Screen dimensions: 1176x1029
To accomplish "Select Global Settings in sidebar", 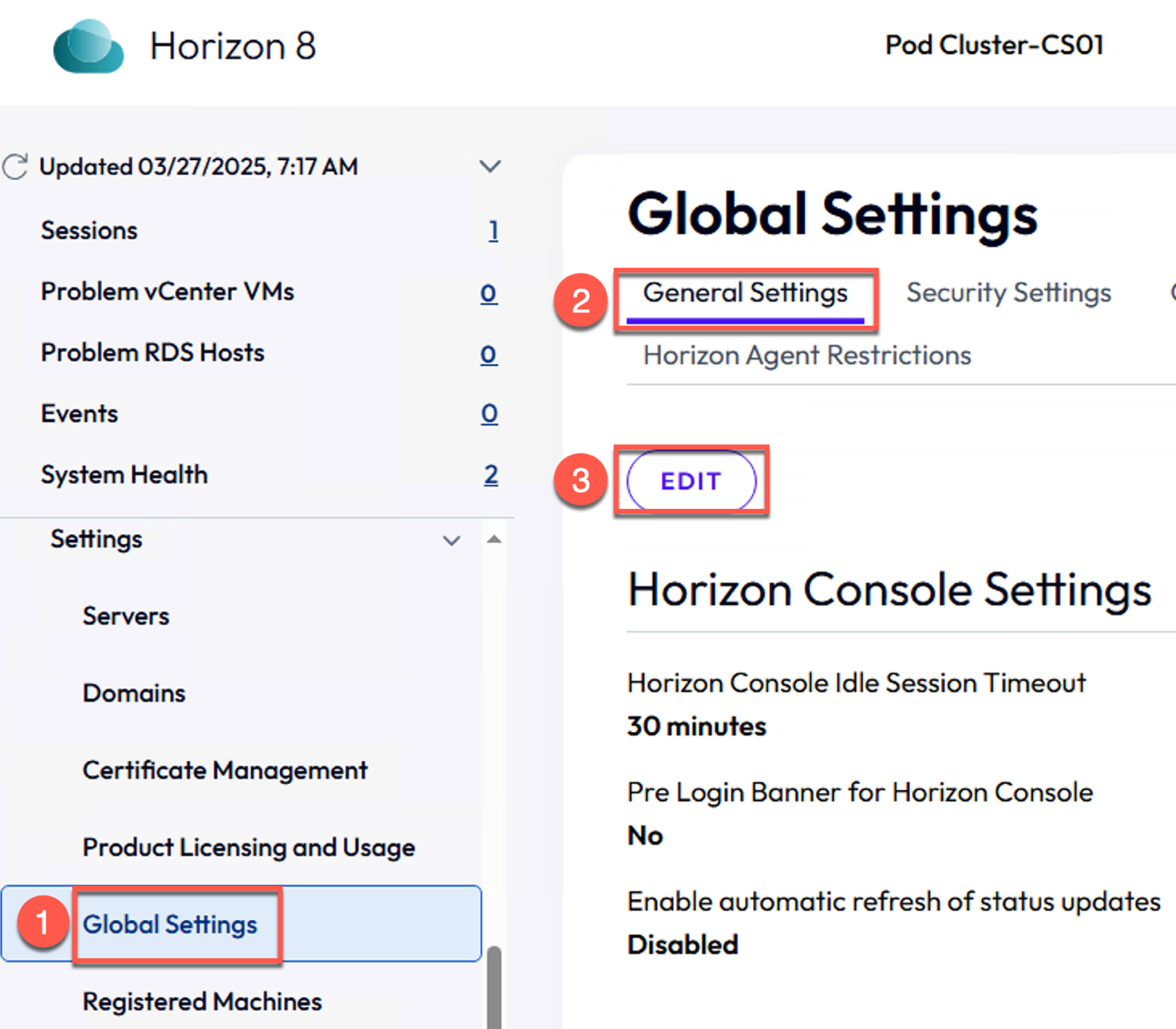I will tap(242, 924).
